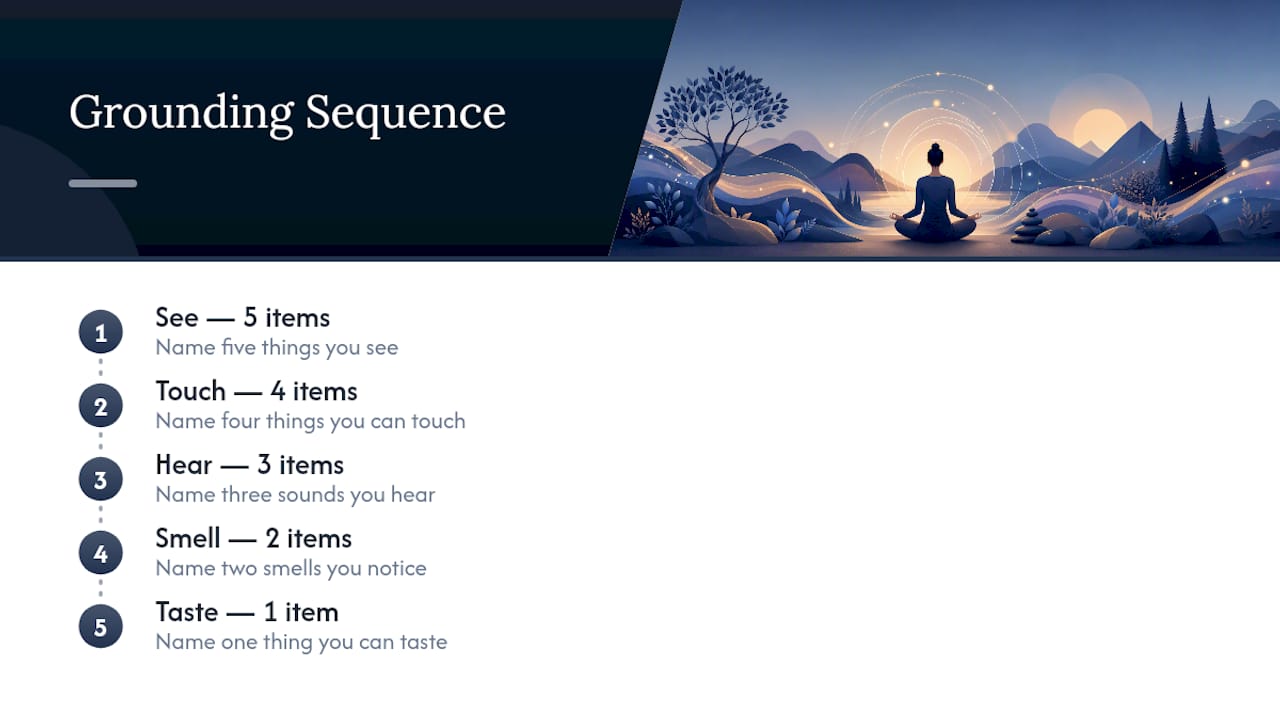Click 'Name one thing you can taste' text

coord(301,642)
